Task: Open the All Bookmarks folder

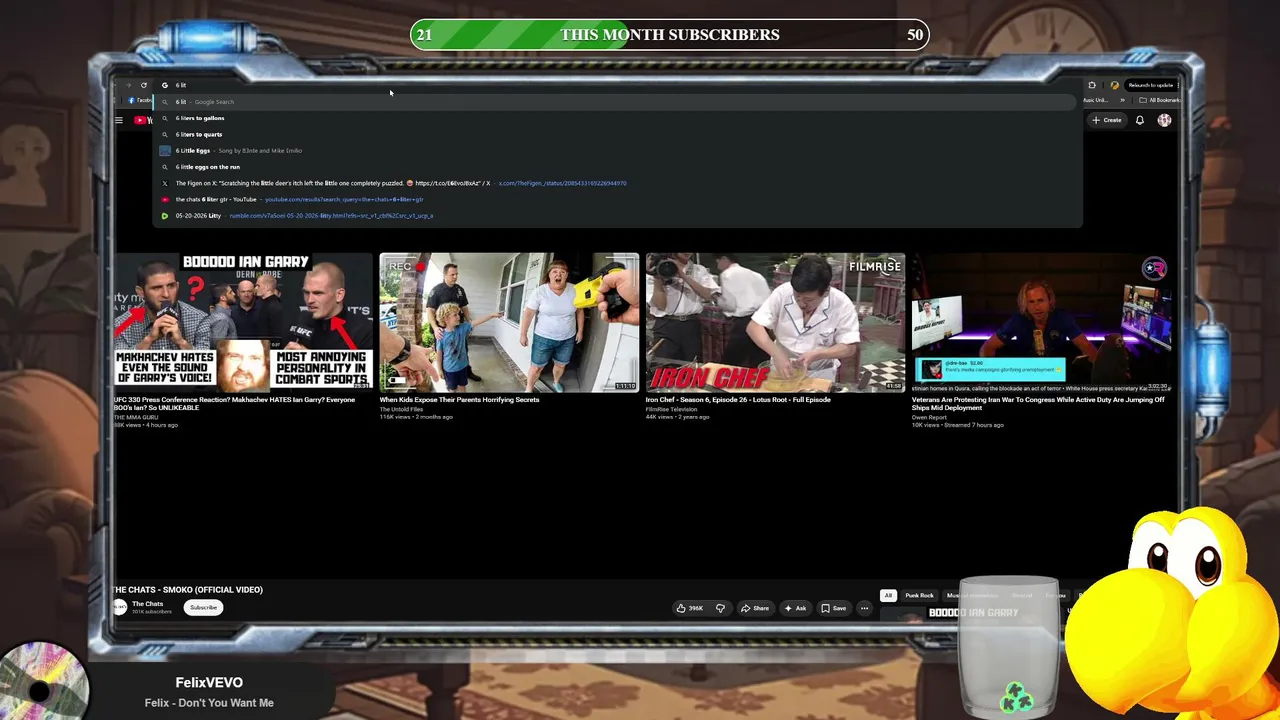Action: pos(1159,100)
